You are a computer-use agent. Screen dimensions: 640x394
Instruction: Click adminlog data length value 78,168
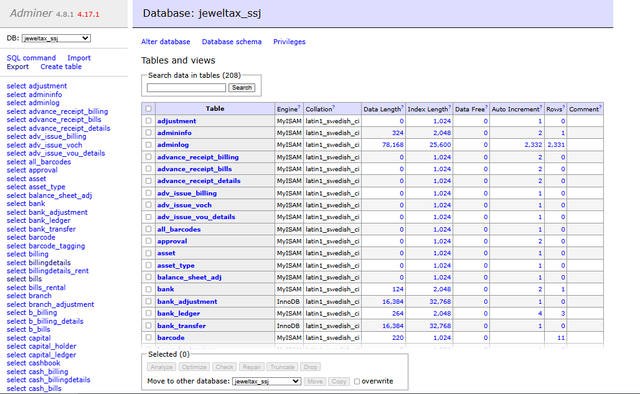393,145
